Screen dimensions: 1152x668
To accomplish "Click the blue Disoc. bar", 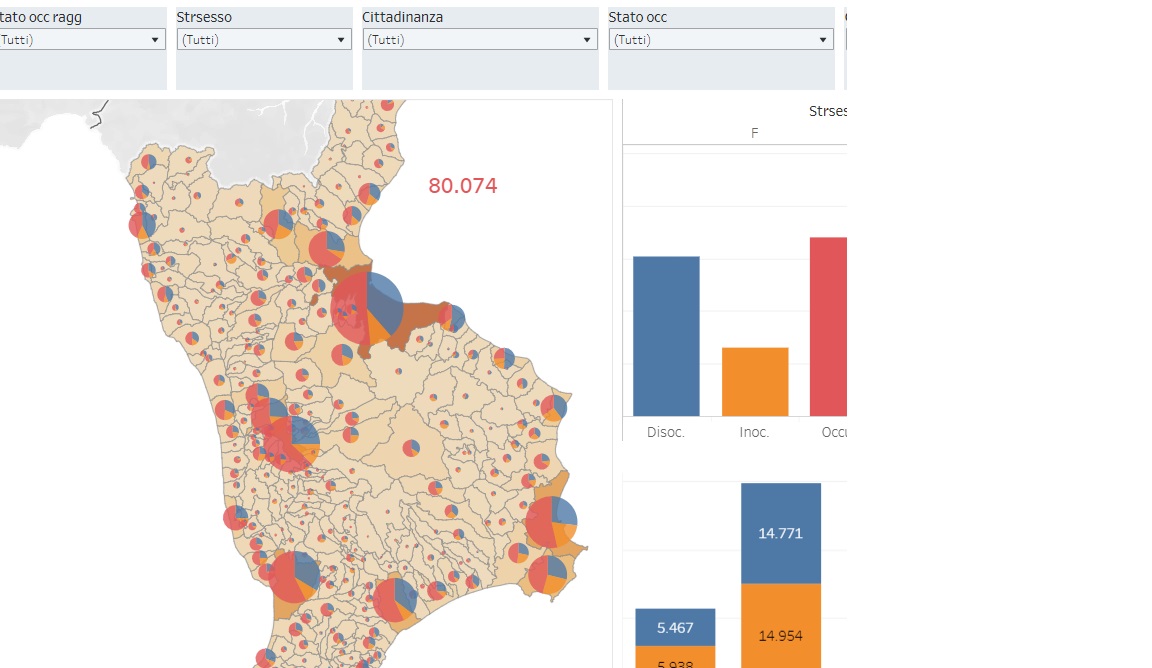I will pyautogui.click(x=666, y=336).
